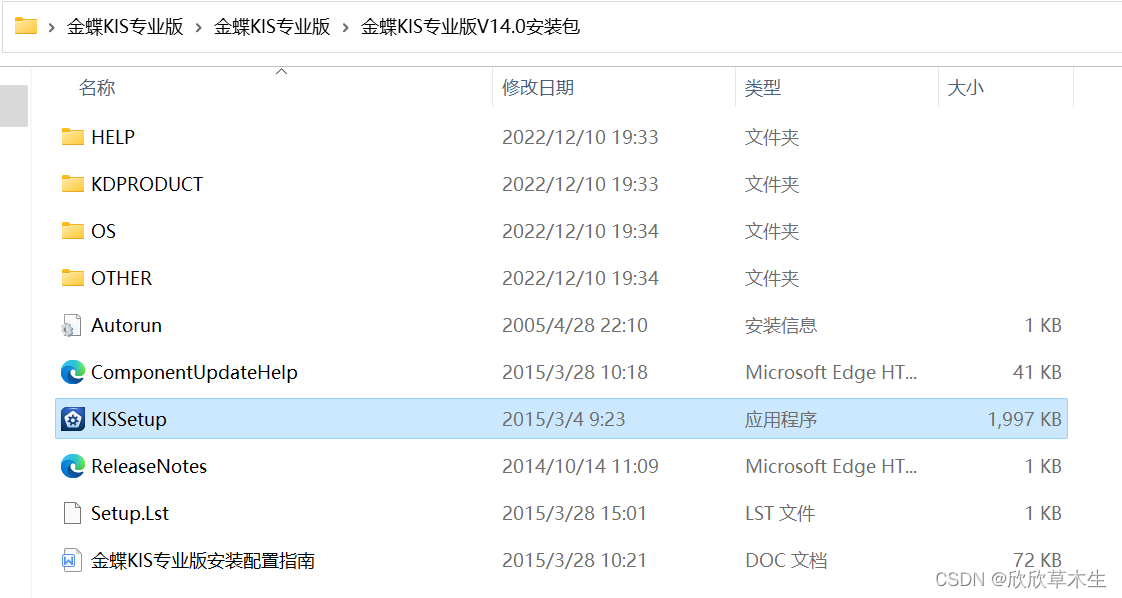The width and height of the screenshot is (1122, 598).
Task: Select the Autorun file name
Action: click(x=127, y=325)
